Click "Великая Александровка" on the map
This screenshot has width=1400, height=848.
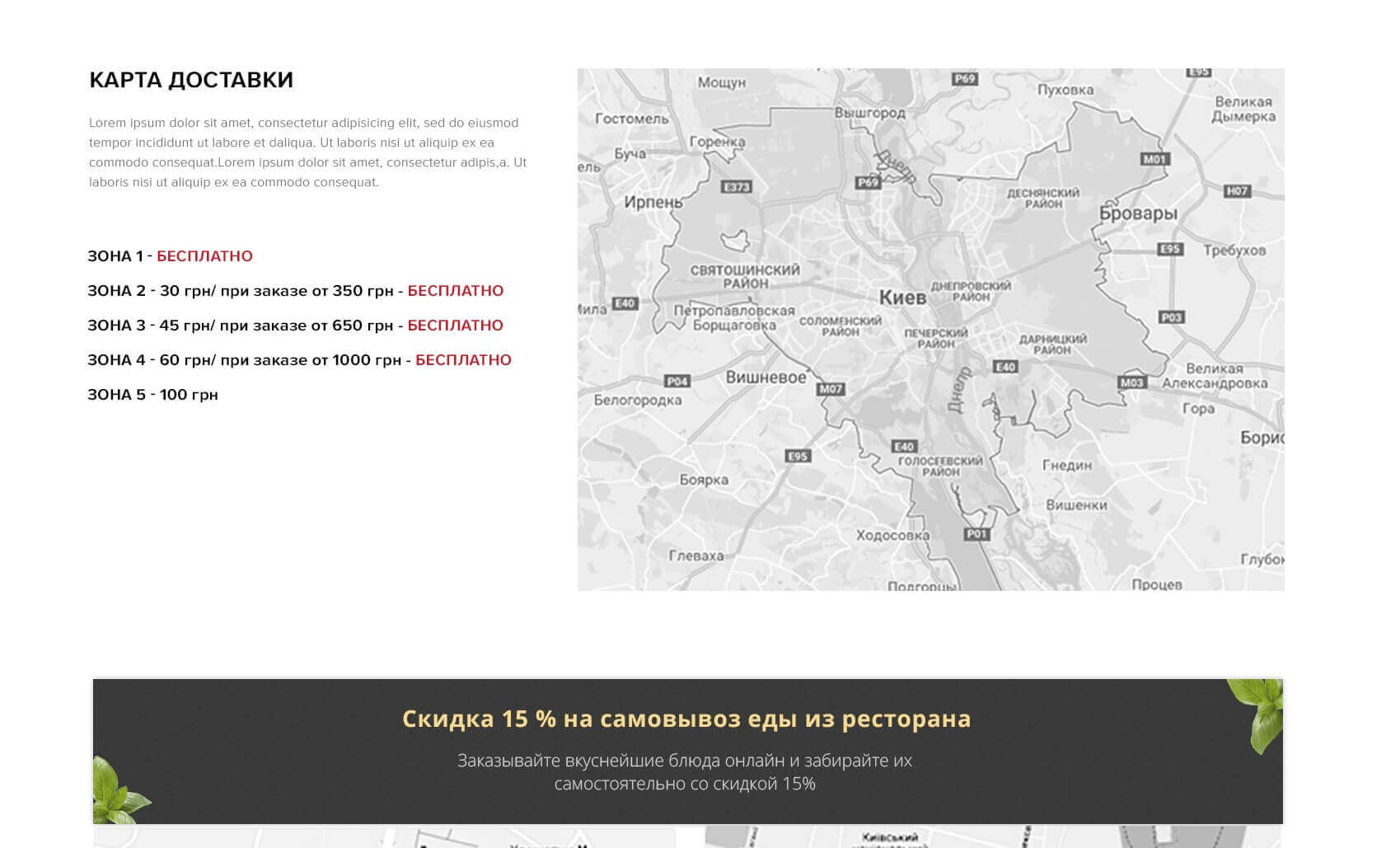pos(1215,376)
